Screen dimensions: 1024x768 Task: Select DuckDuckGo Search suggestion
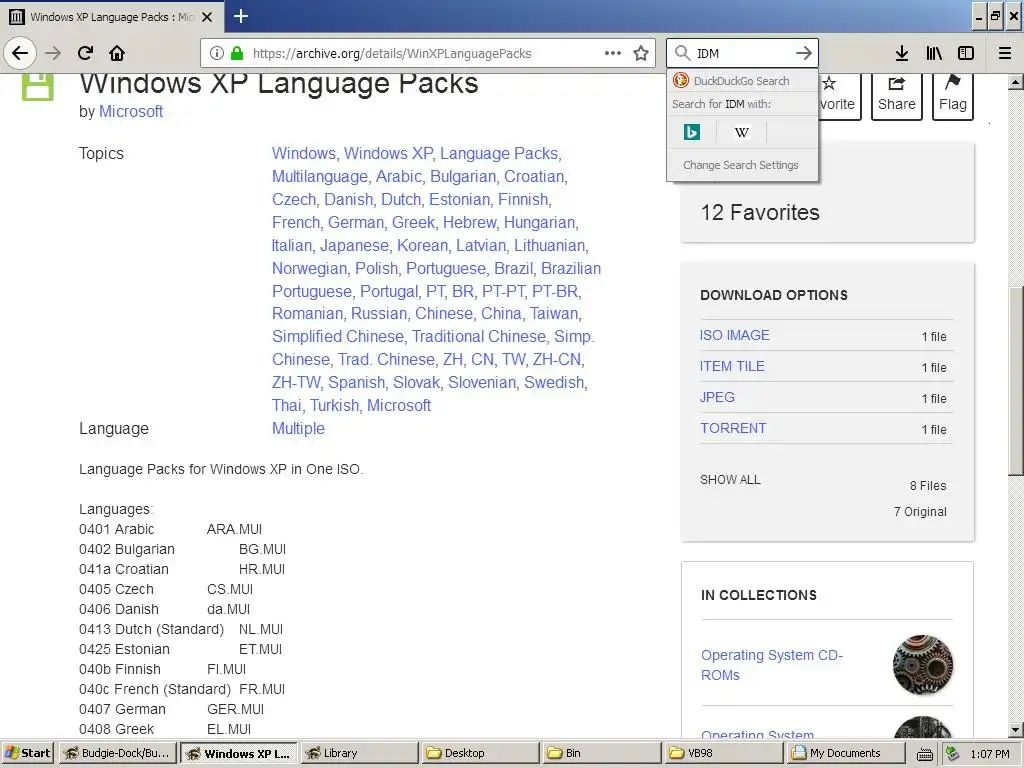point(743,81)
